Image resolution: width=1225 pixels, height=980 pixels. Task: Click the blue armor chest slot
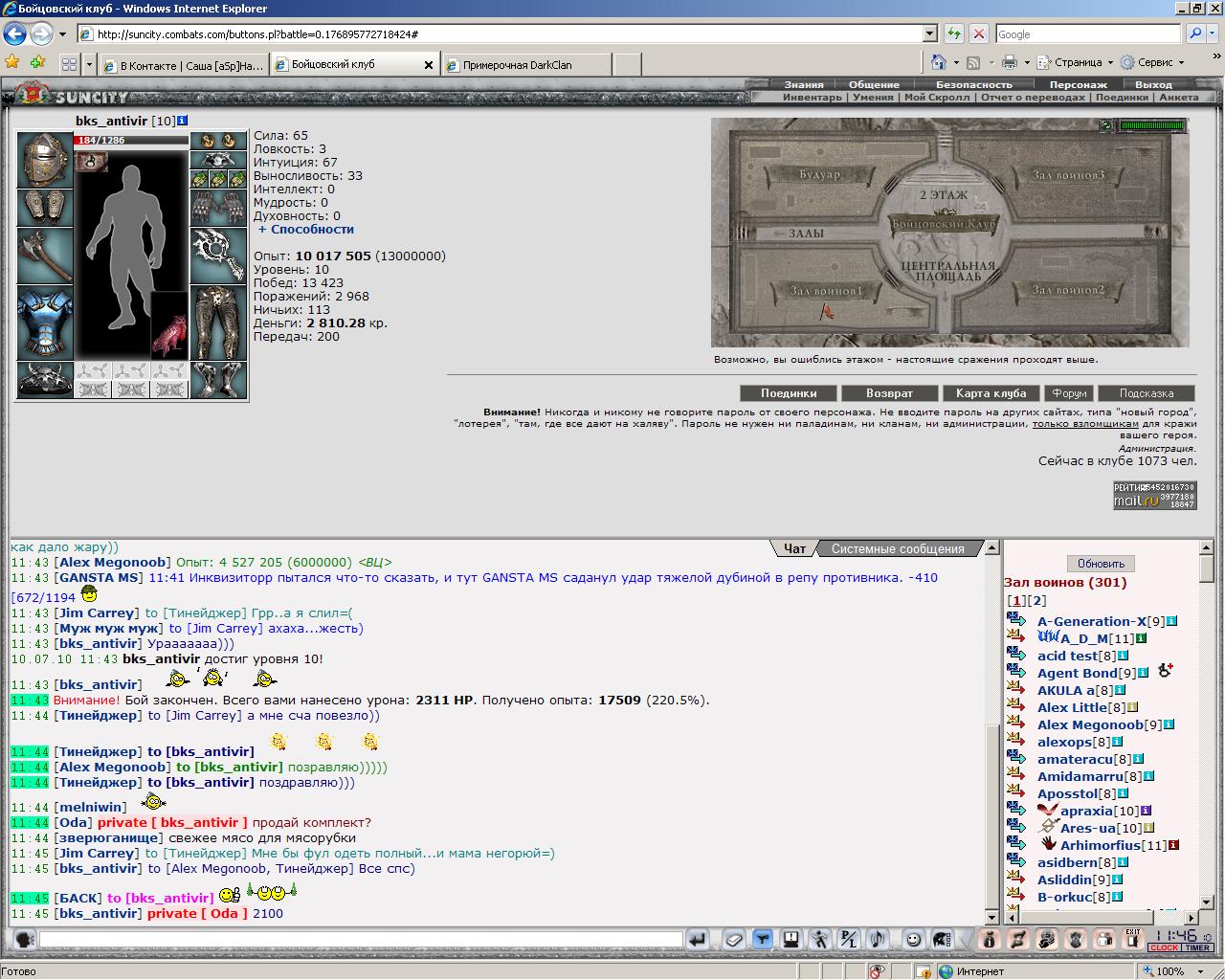(x=44, y=323)
